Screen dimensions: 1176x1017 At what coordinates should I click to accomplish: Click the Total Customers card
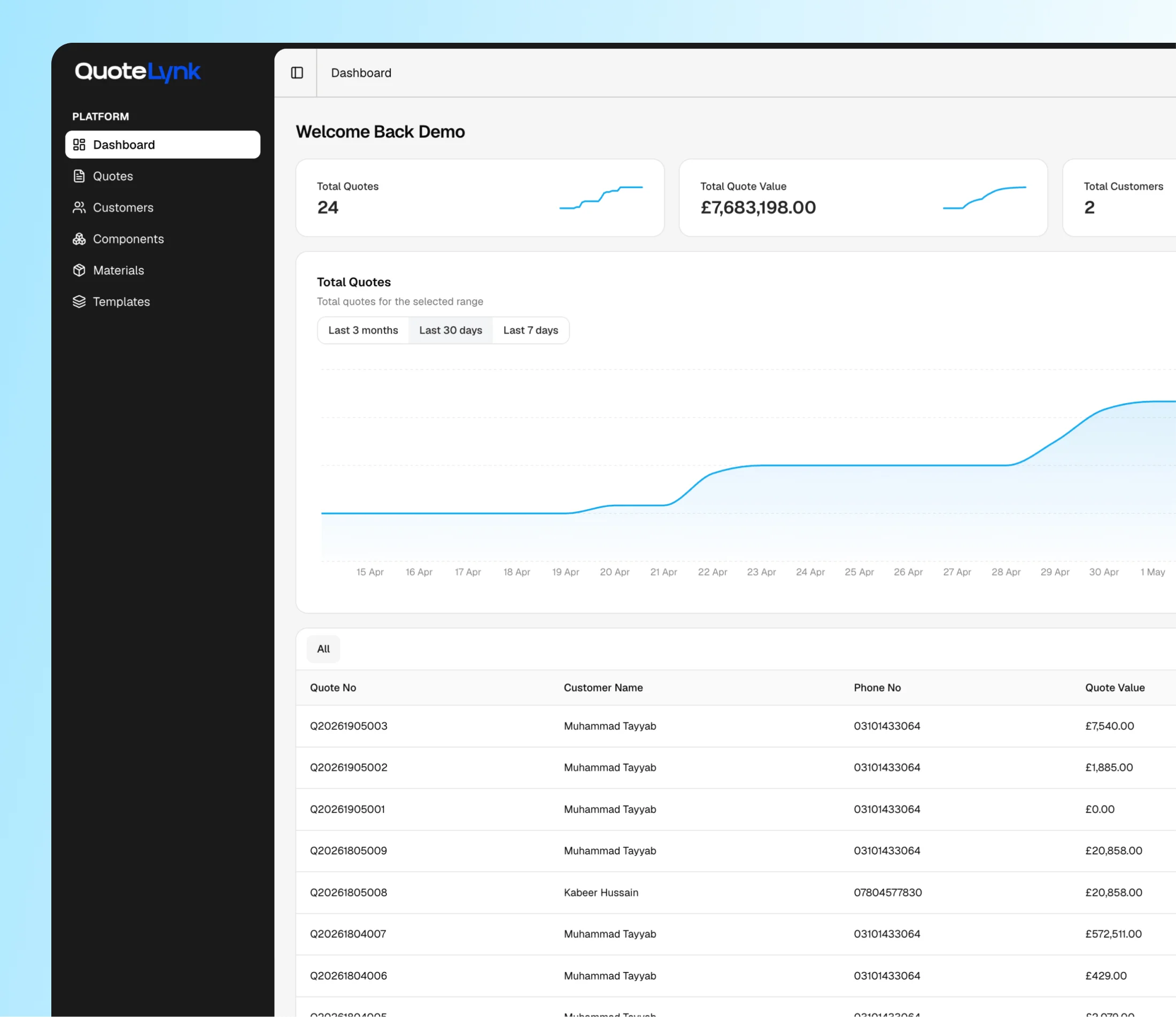[x=1119, y=198]
